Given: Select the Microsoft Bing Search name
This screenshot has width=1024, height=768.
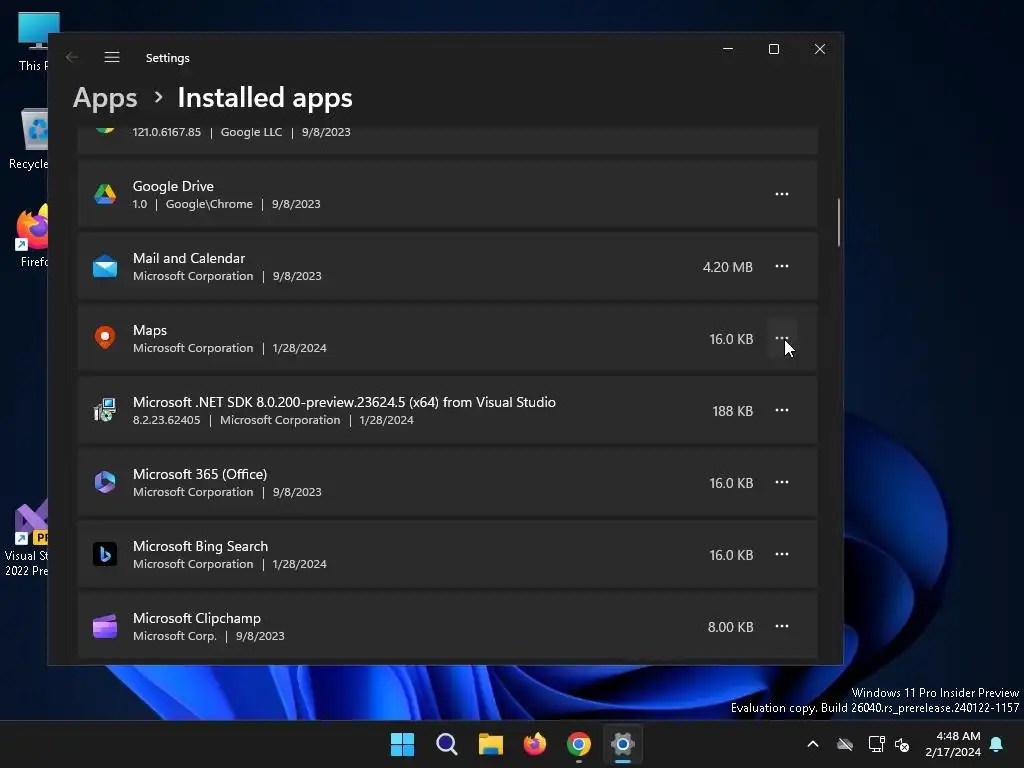Looking at the screenshot, I should (x=200, y=546).
